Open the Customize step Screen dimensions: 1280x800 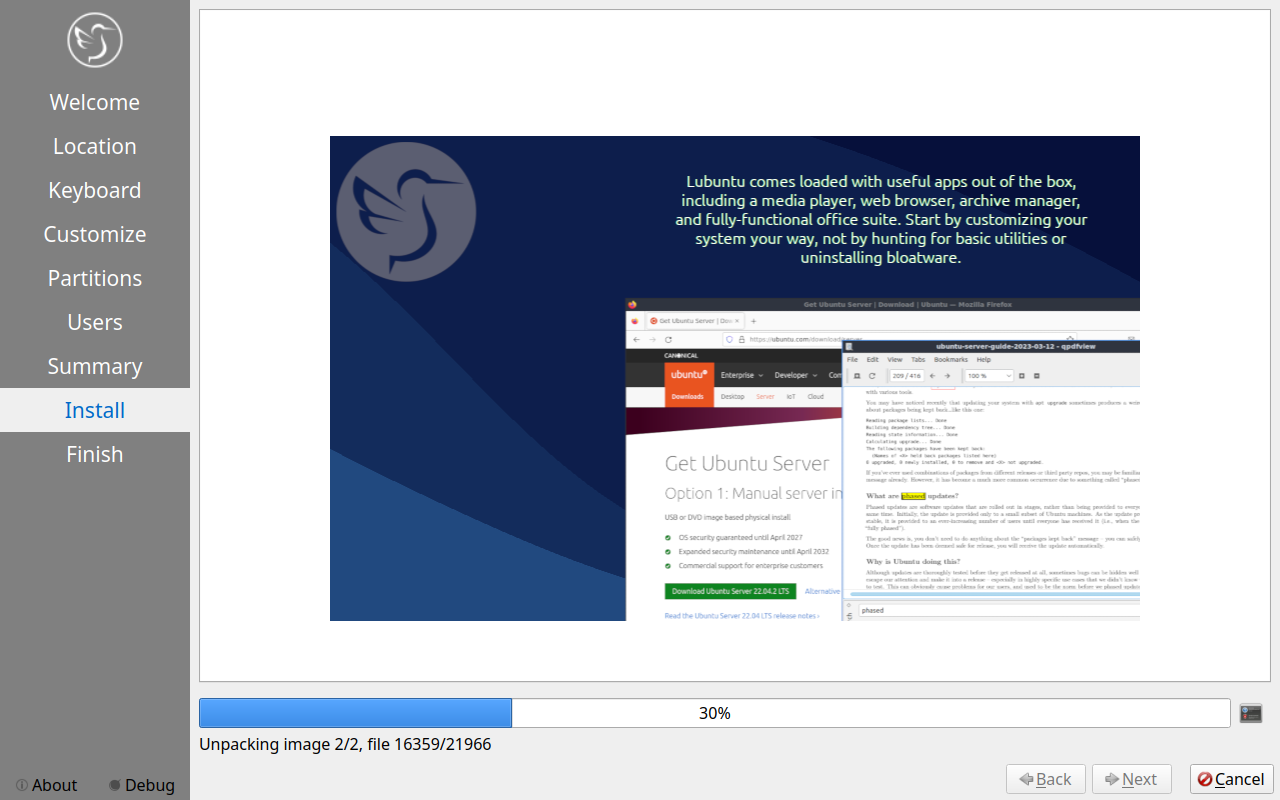point(95,234)
